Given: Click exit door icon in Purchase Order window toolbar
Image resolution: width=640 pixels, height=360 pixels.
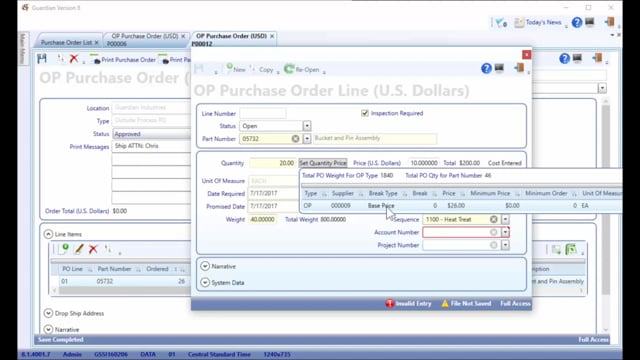Looking at the screenshot, I should tap(597, 58).
